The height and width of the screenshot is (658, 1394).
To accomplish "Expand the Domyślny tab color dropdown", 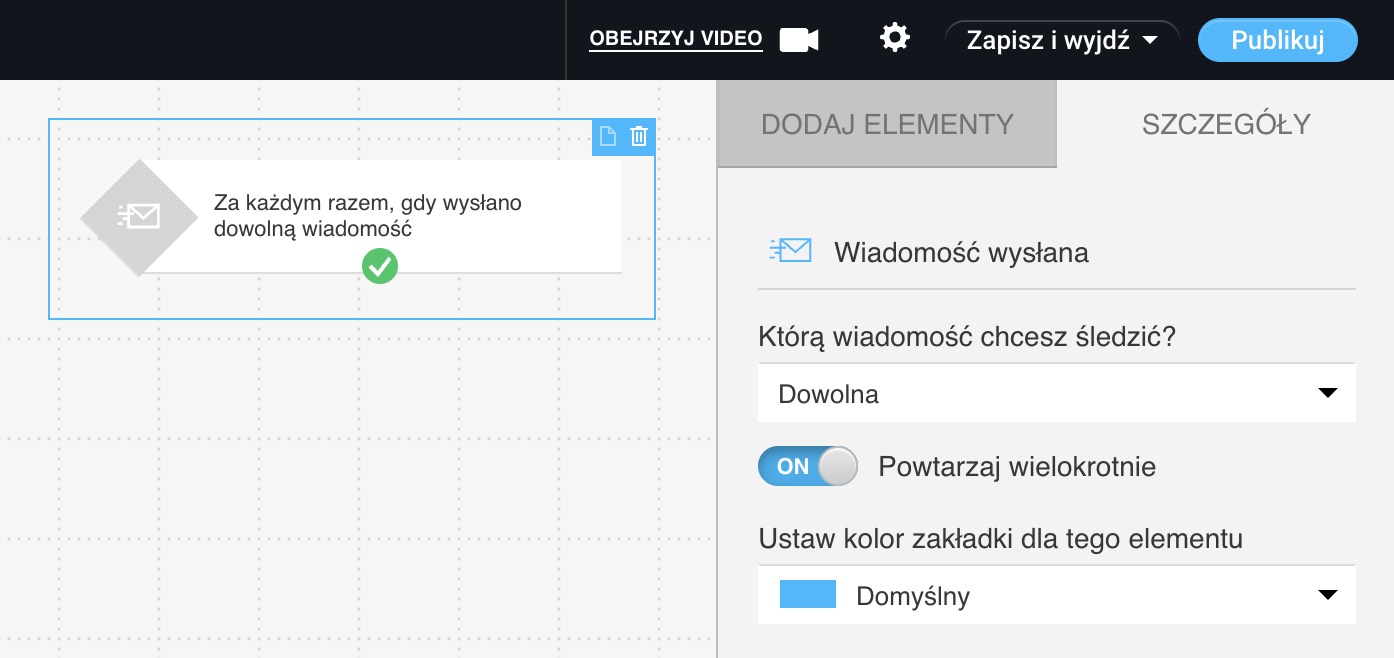I will [1057, 596].
